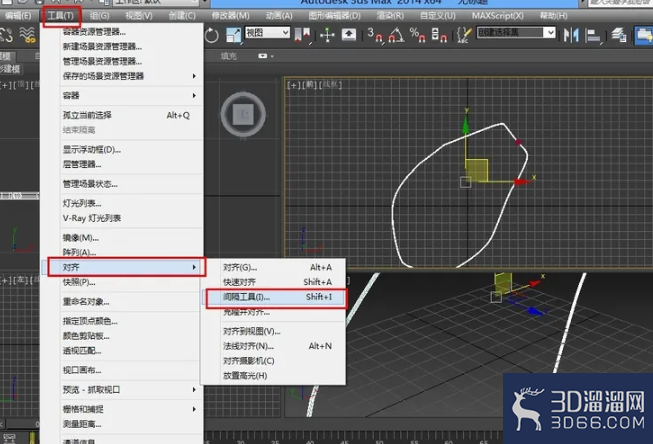Open the 组(G) menu
The image size is (653, 444).
click(x=100, y=16)
